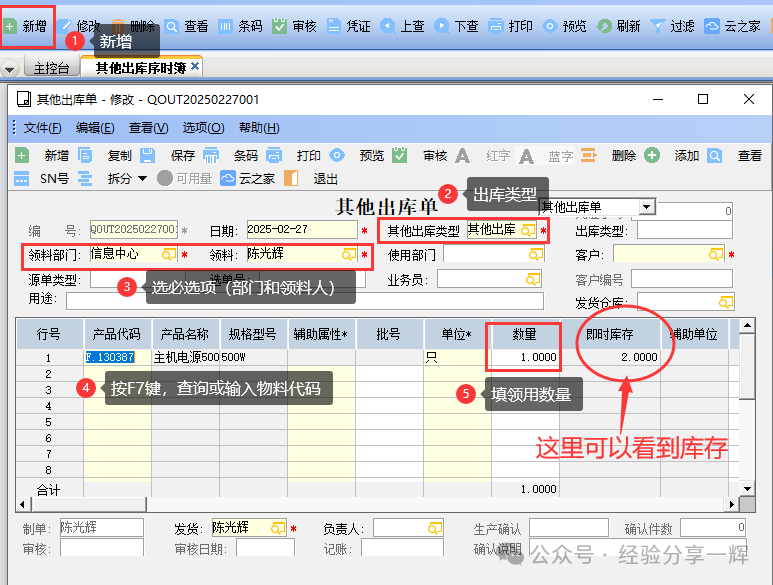Click the 新增 button in main toolbar
This screenshot has width=773, height=585.
click(x=26, y=26)
